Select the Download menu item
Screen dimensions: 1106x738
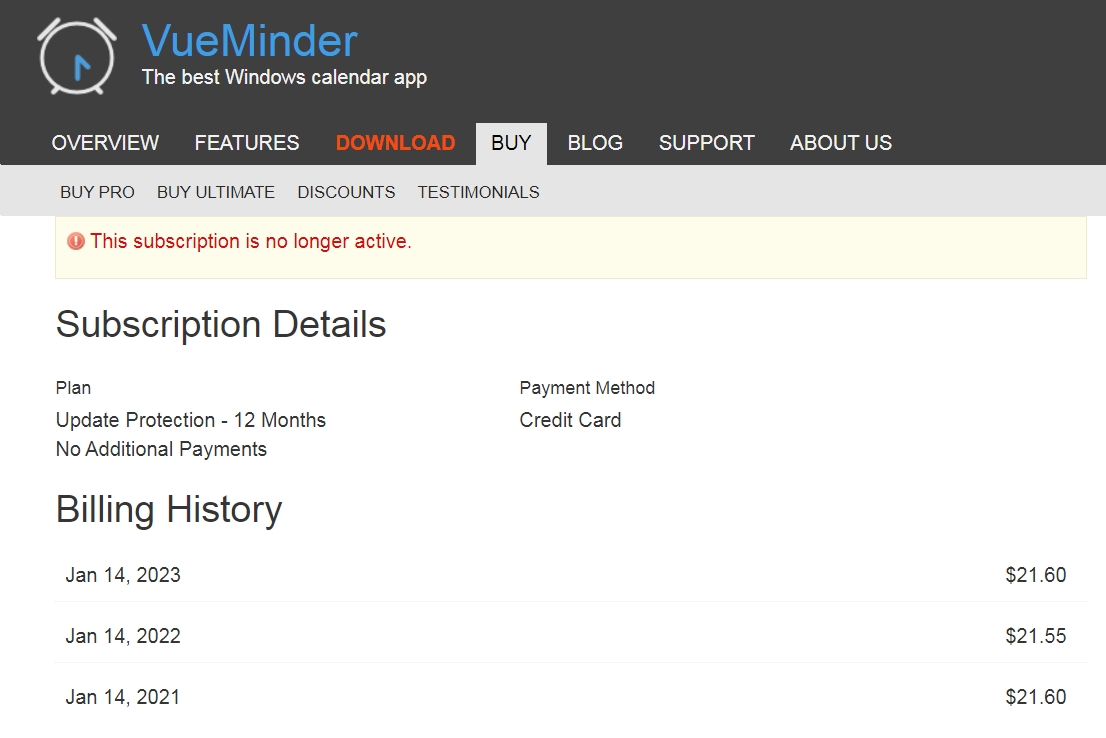pos(396,143)
